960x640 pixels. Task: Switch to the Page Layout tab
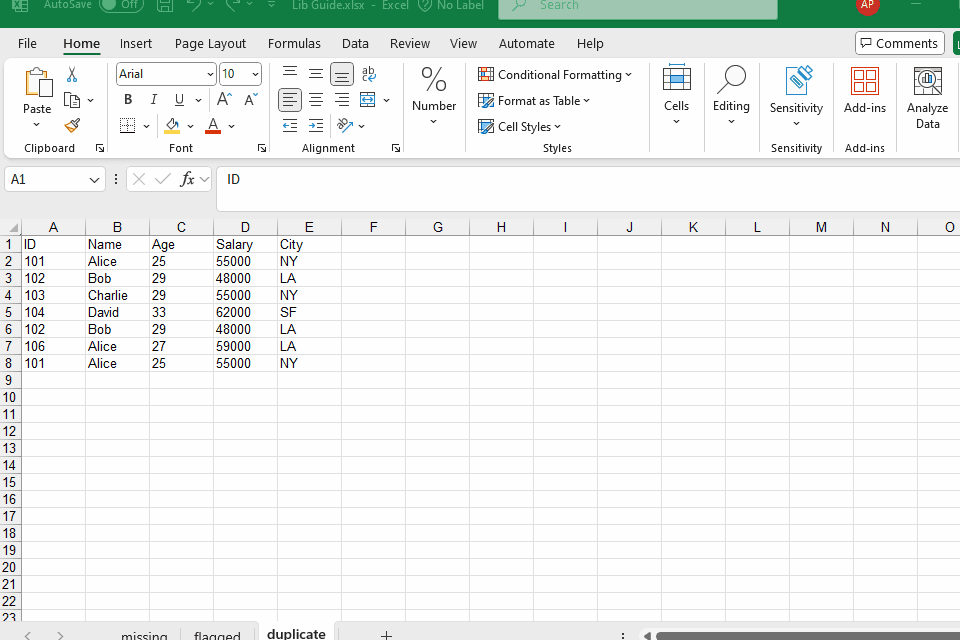pos(210,43)
